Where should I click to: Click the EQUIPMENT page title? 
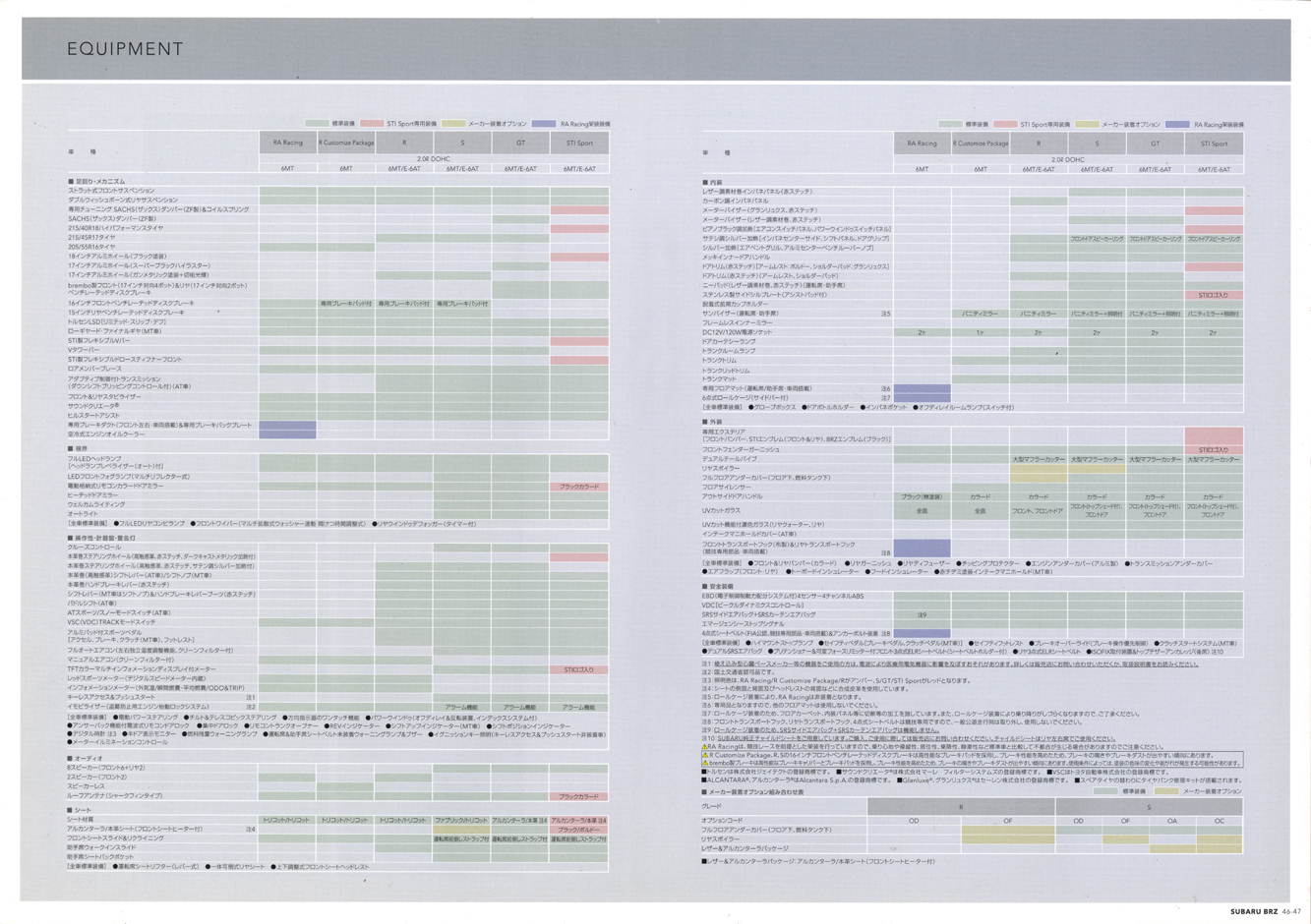[125, 49]
